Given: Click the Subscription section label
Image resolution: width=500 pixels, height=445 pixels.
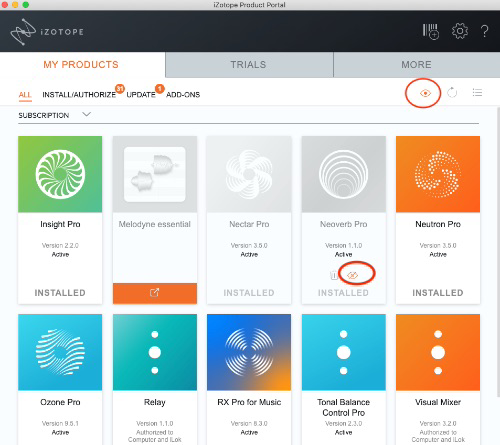Looking at the screenshot, I should [44, 116].
